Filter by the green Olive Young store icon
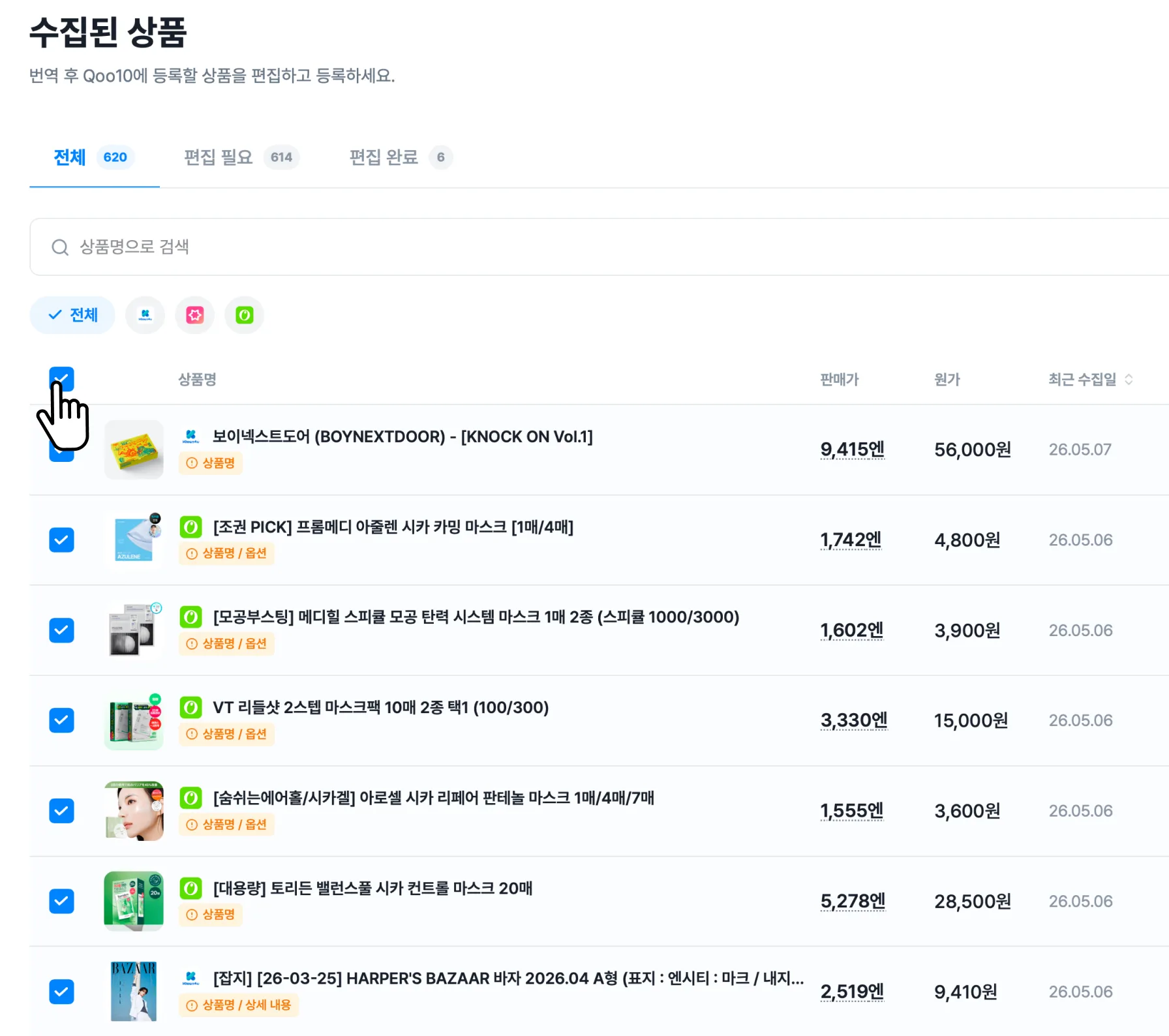The image size is (1169, 1036). pos(244,315)
